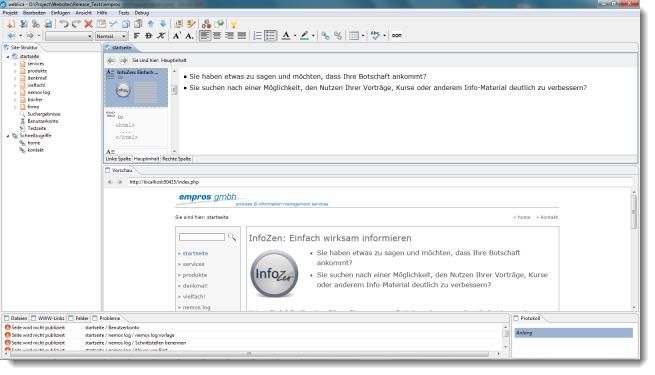Image resolution: width=655 pixels, height=375 pixels.
Task: Open the Einfügen menu
Action: coord(60,13)
